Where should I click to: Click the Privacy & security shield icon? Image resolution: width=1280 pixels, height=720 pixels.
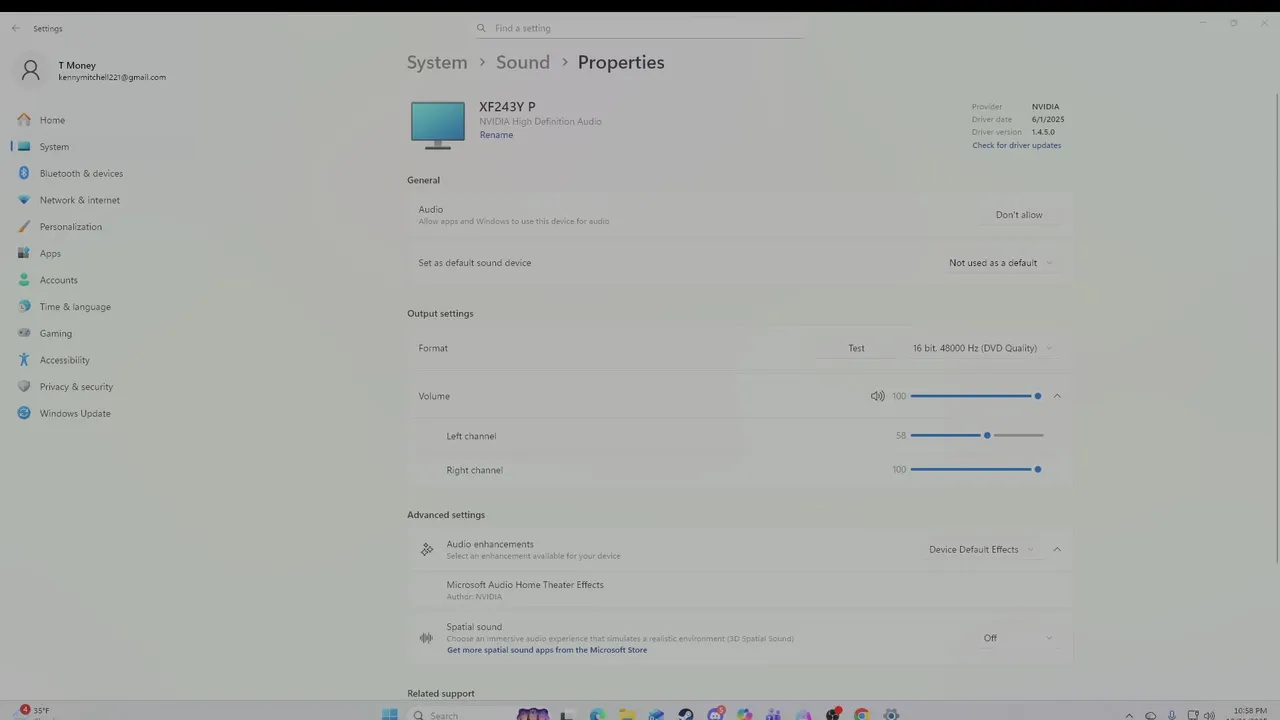(24, 386)
